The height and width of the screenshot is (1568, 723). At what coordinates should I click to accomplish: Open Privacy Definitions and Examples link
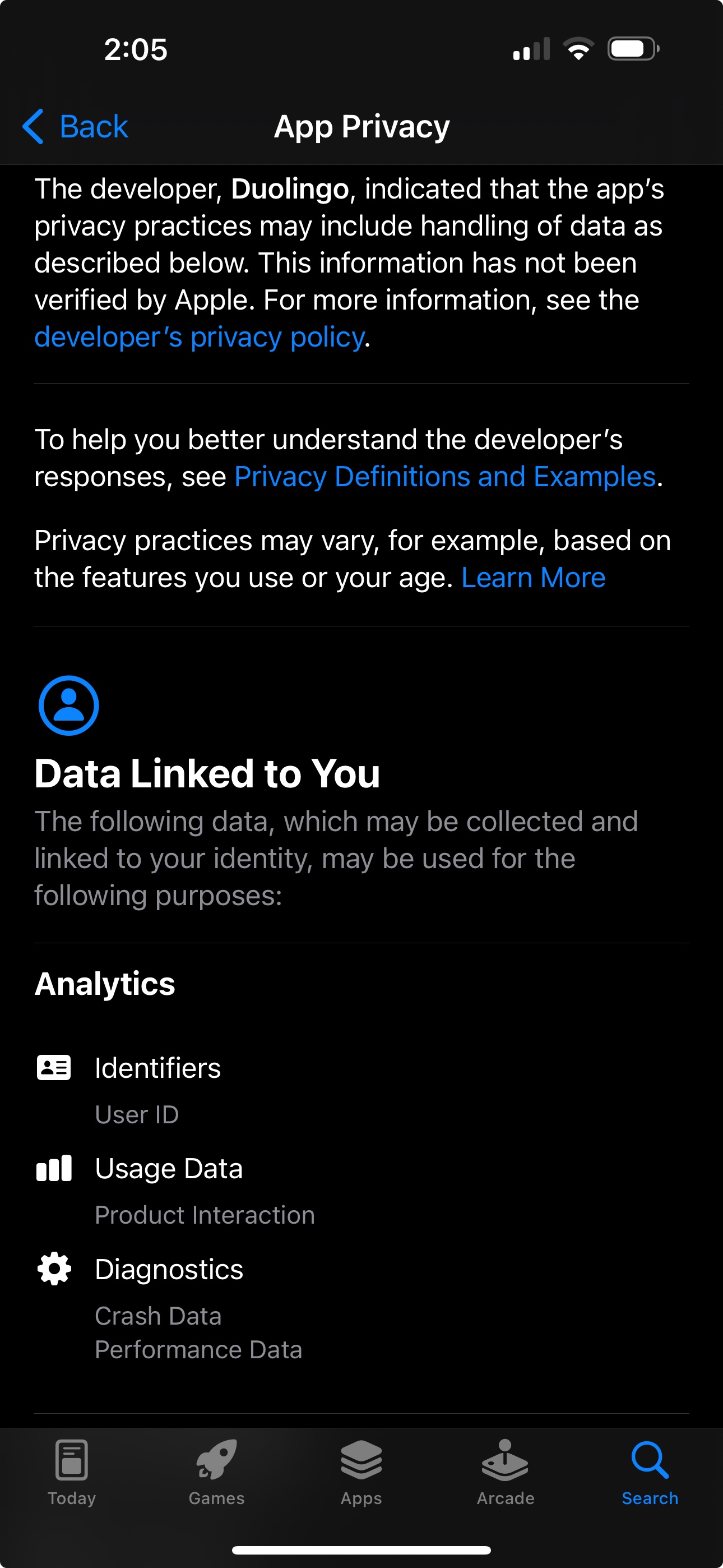click(x=445, y=477)
